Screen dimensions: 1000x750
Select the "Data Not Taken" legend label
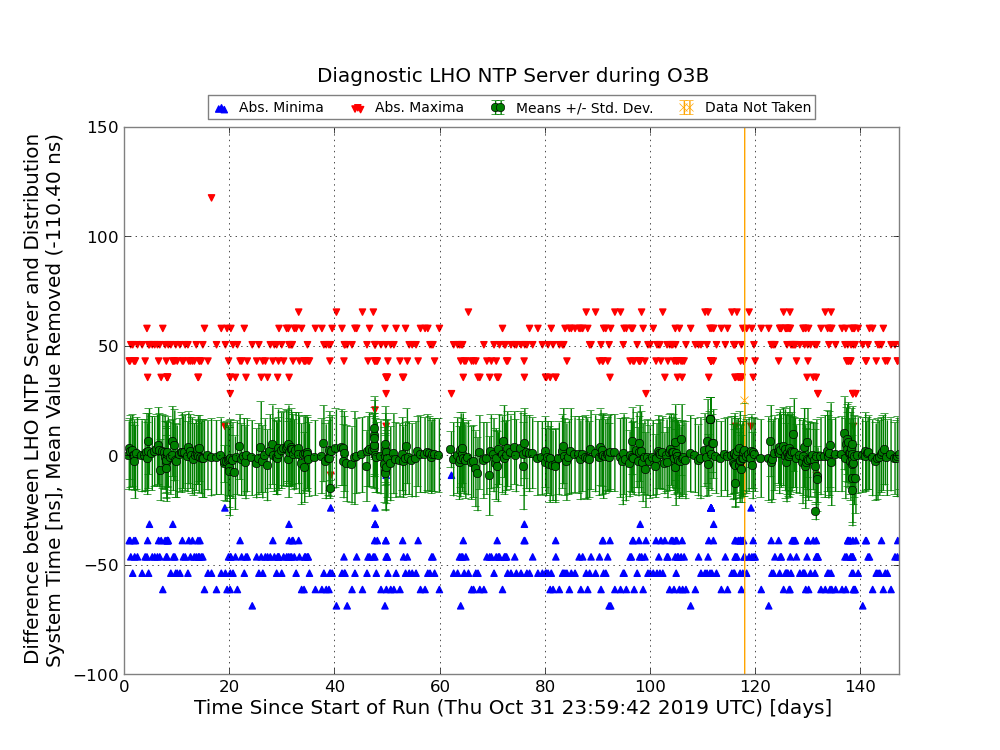click(x=758, y=107)
